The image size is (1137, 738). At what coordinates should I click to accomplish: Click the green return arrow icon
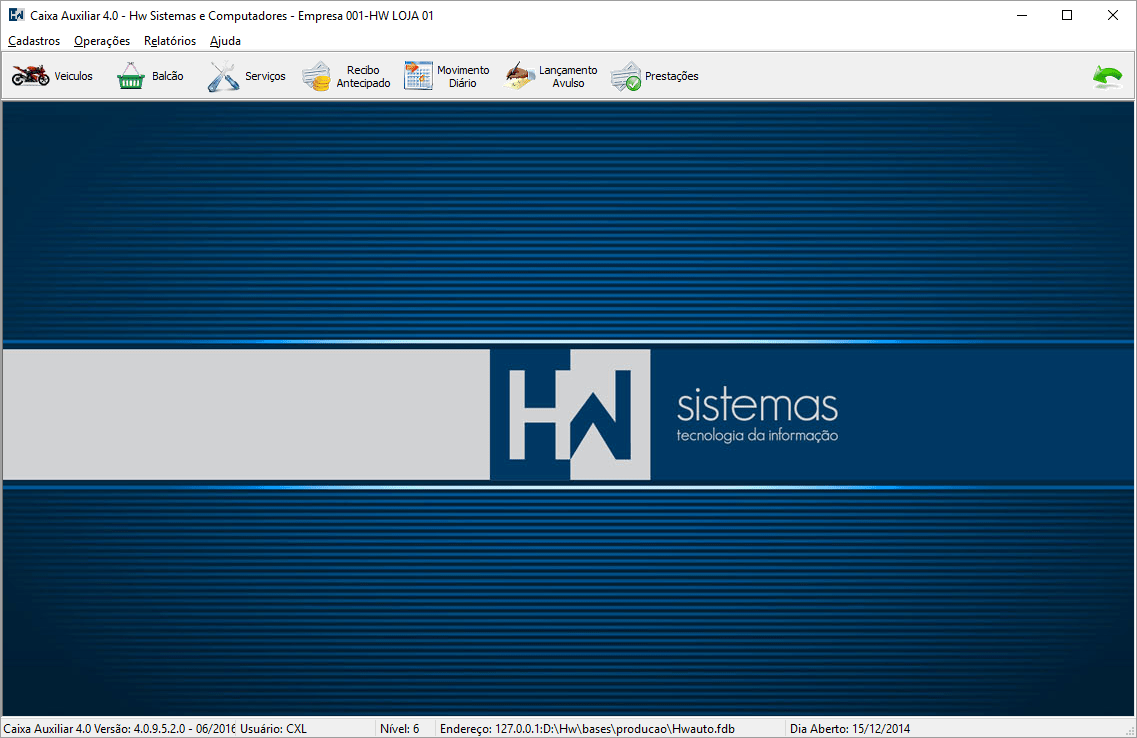click(1107, 76)
